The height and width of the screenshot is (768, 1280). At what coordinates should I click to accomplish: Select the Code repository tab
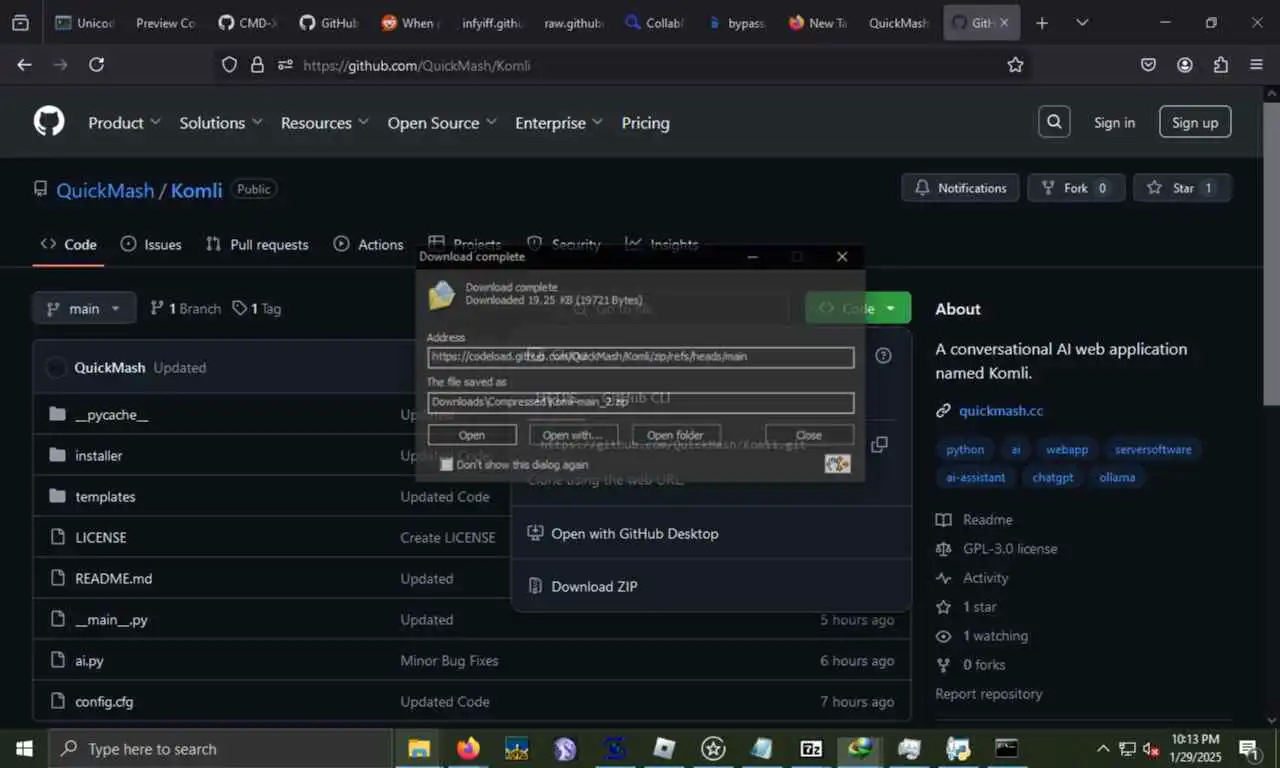click(68, 244)
